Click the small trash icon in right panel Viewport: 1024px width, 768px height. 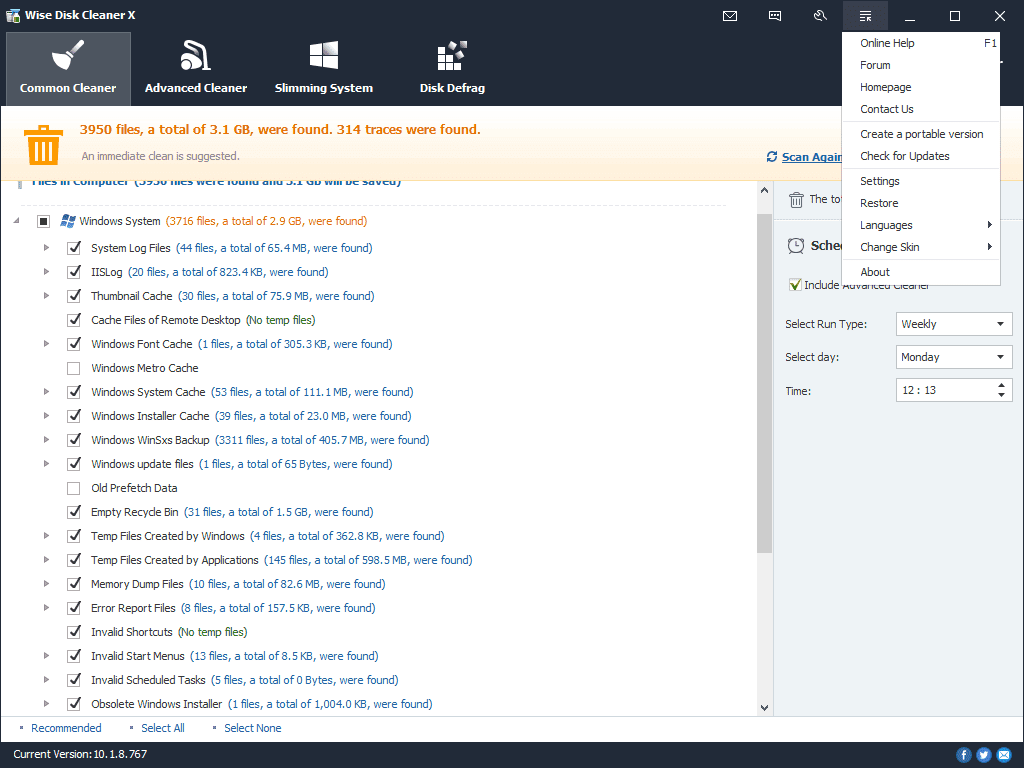[796, 200]
